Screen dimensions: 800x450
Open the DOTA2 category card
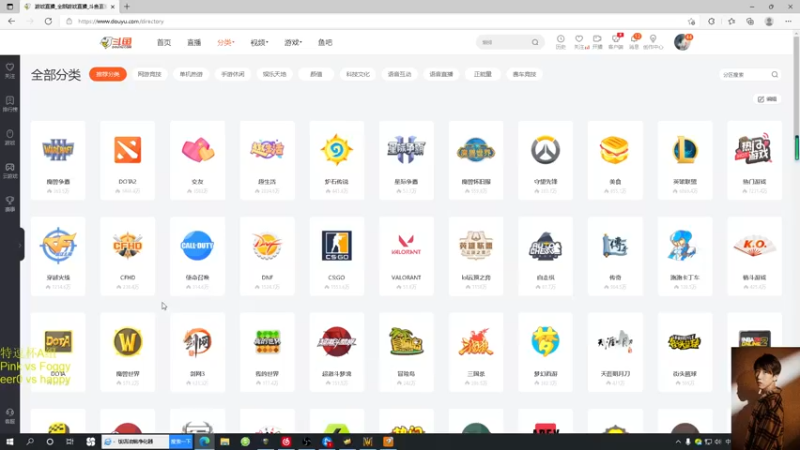128,160
